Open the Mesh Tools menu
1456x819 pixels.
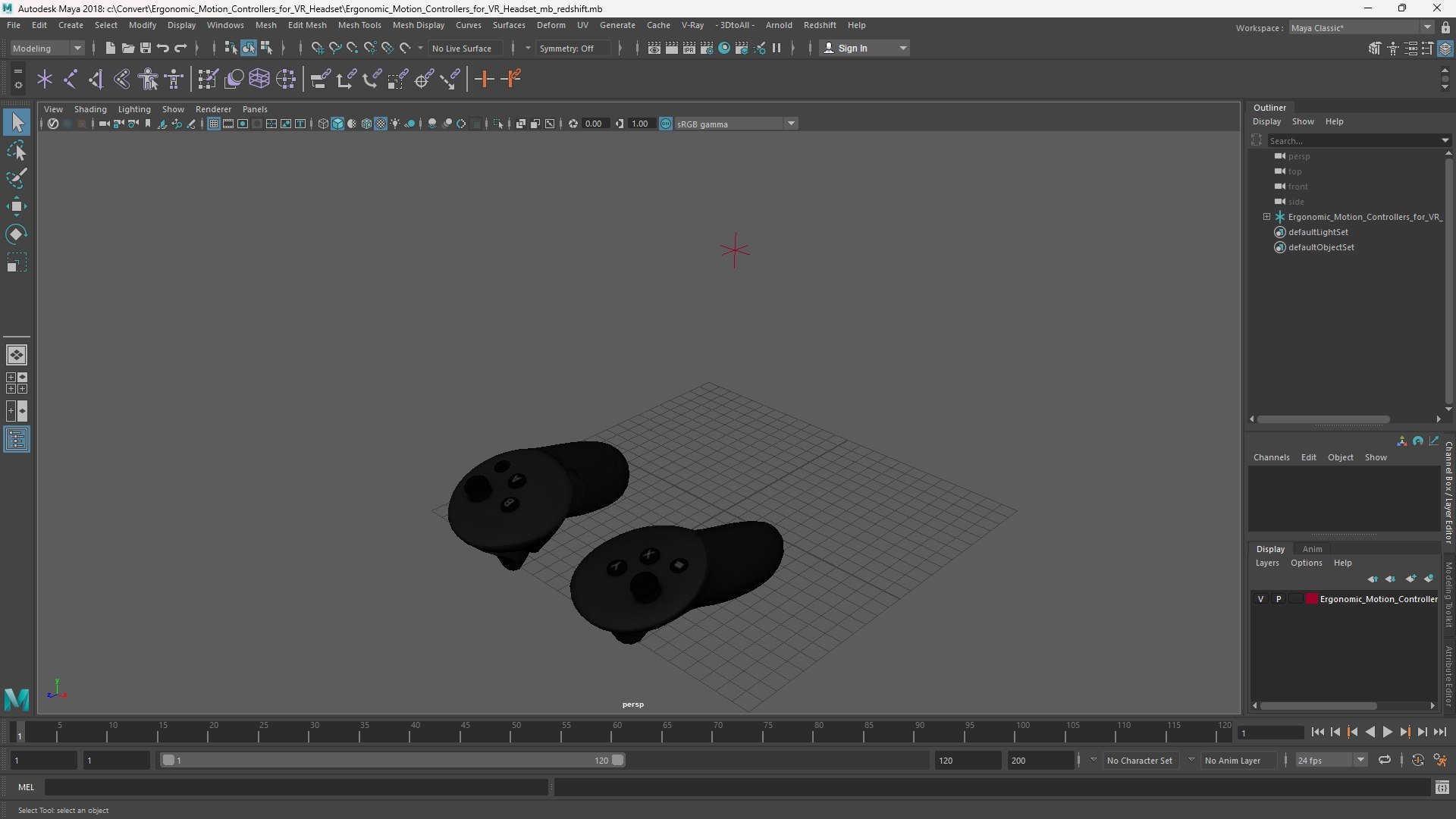pos(359,25)
